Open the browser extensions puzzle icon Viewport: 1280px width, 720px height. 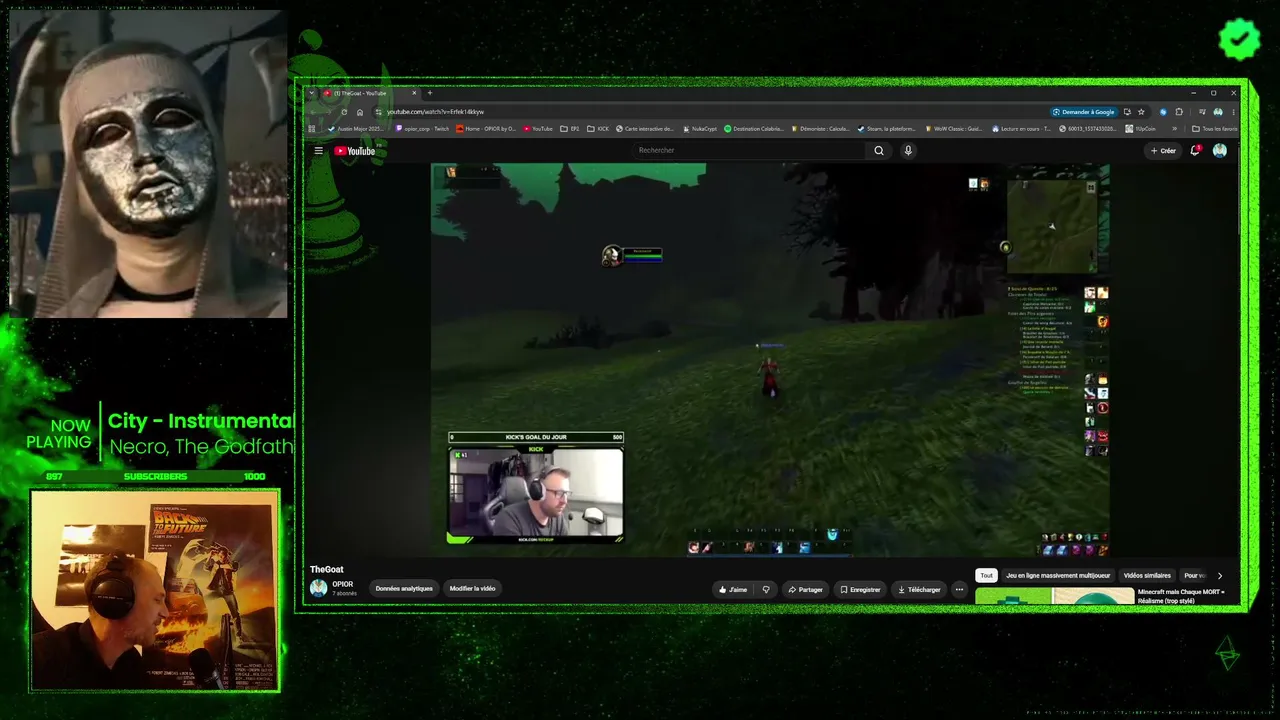(1179, 112)
